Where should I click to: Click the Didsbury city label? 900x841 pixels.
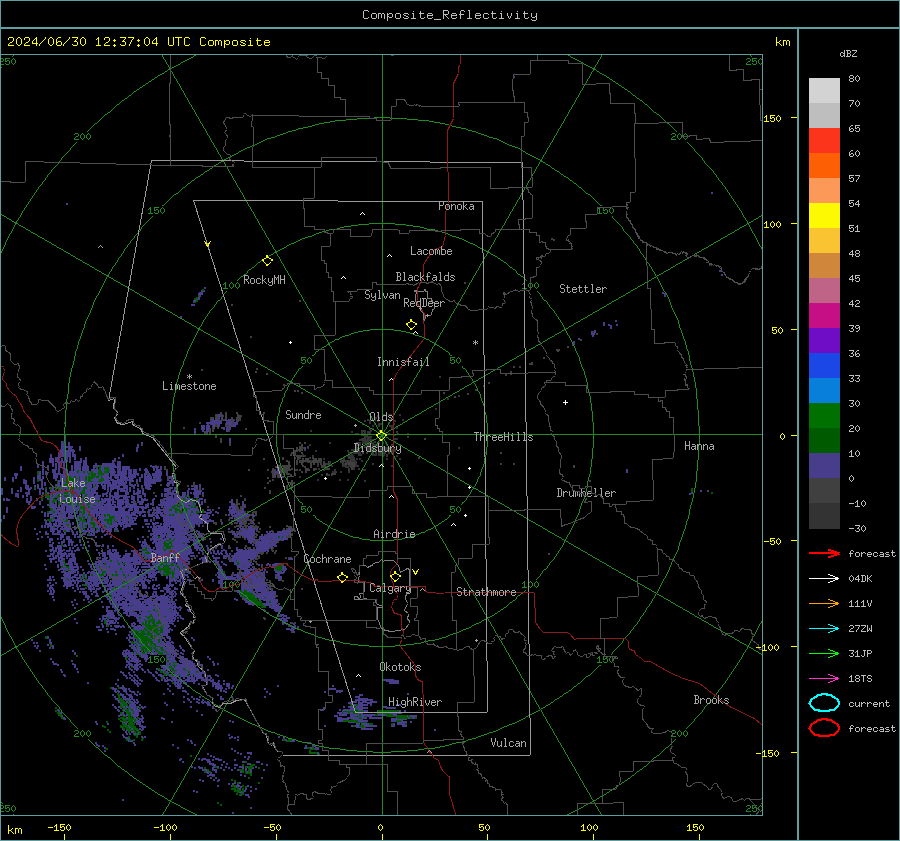click(377, 448)
